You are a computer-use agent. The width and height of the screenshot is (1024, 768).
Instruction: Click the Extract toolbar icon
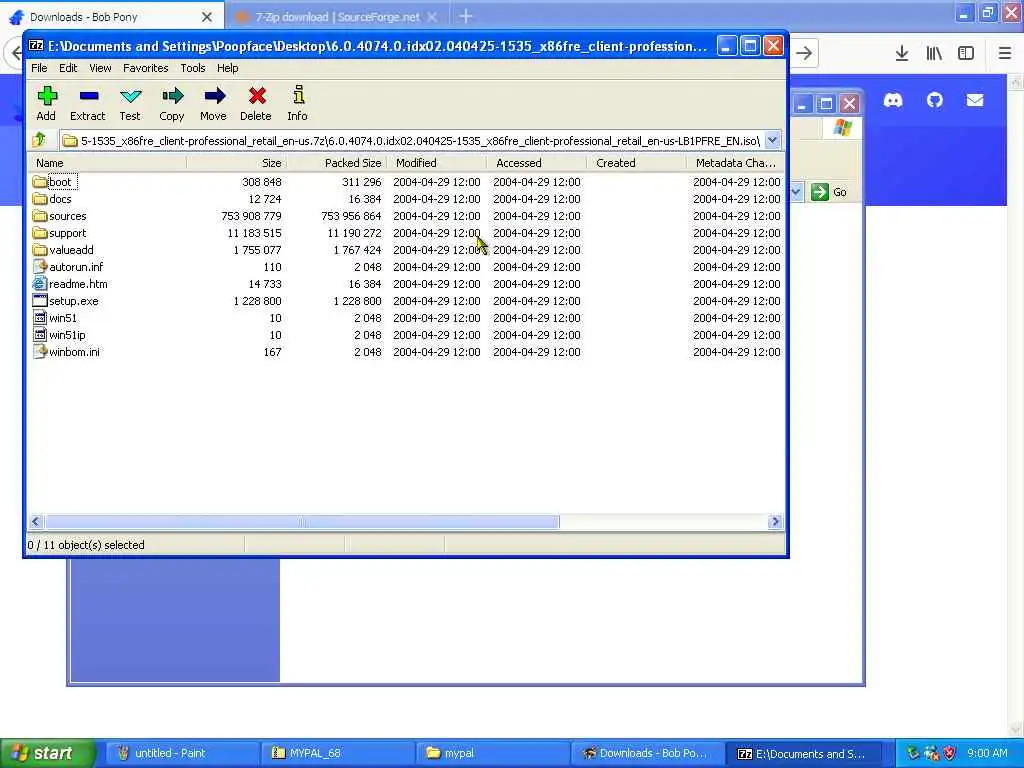point(88,104)
